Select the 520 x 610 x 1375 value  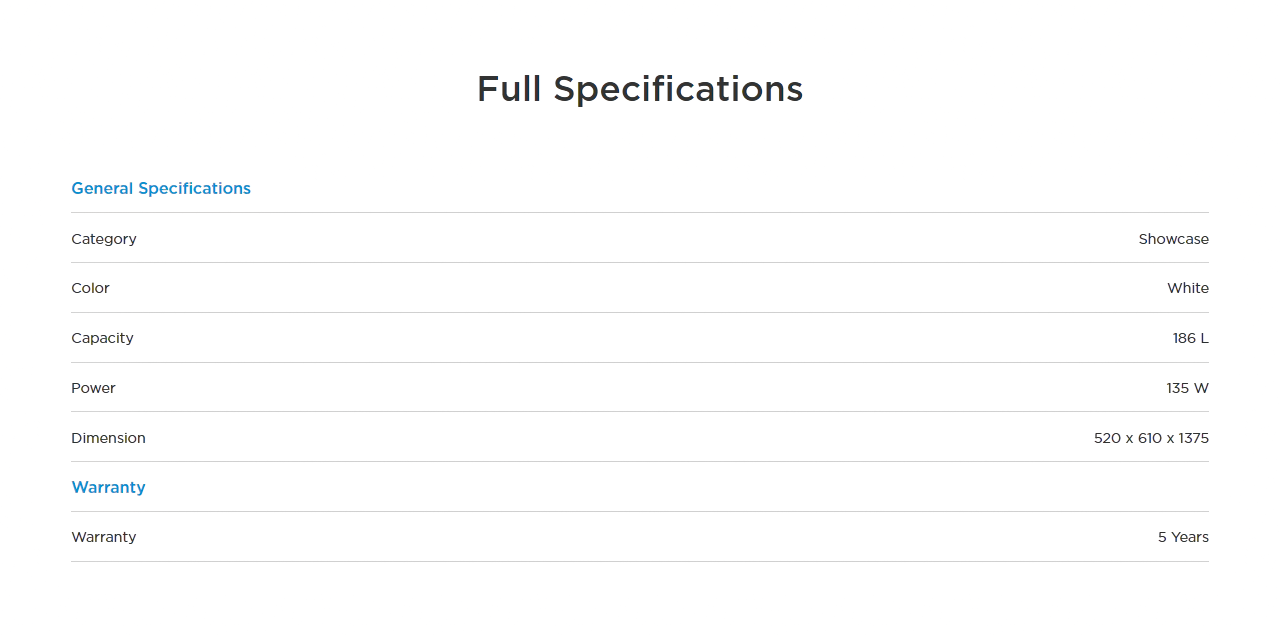[x=1151, y=438]
